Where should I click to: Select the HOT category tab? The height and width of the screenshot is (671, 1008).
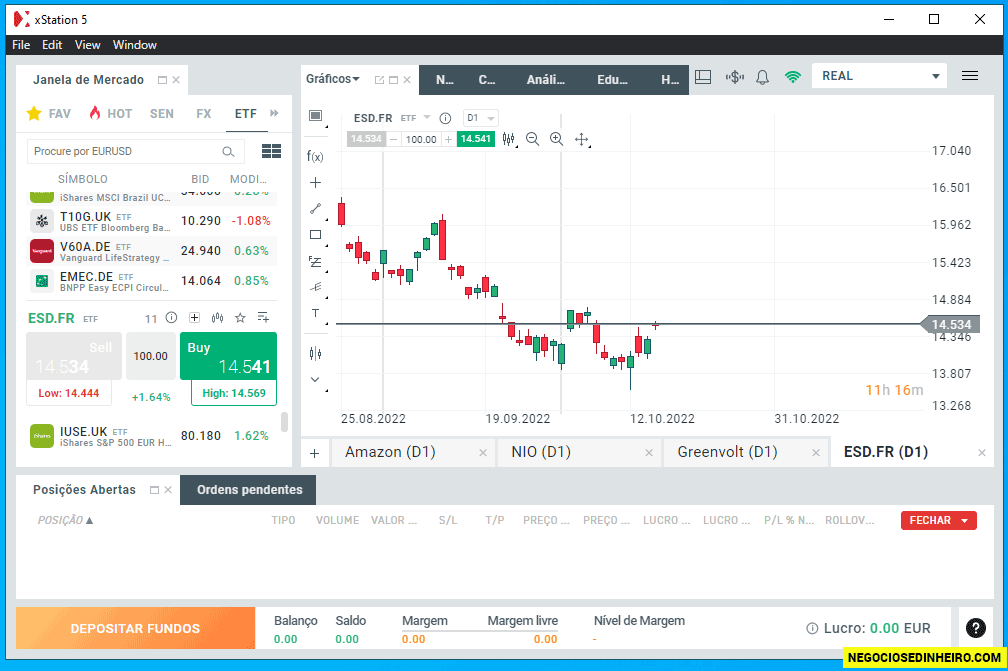[111, 114]
